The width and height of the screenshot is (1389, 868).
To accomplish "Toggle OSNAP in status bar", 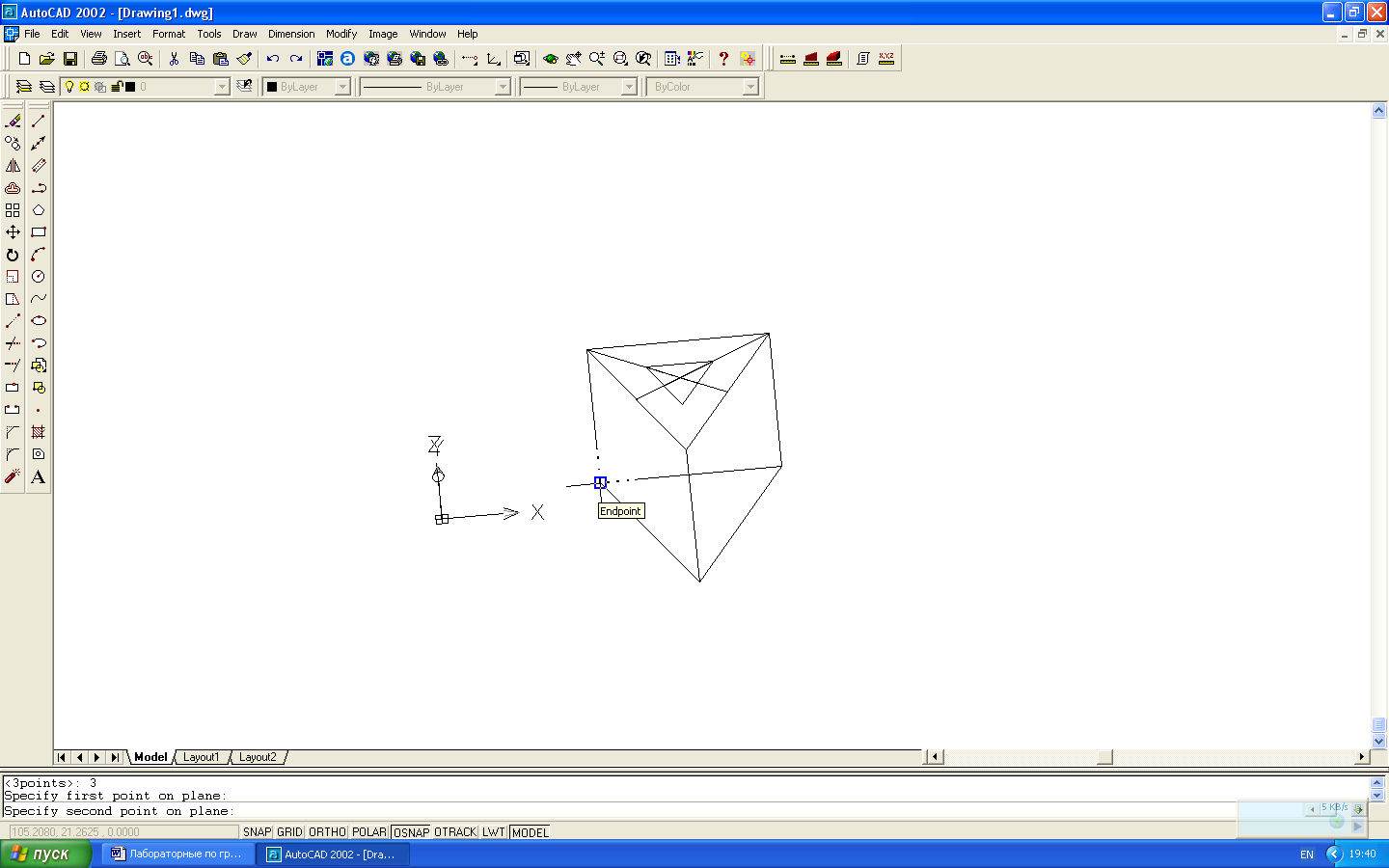I will [x=411, y=832].
